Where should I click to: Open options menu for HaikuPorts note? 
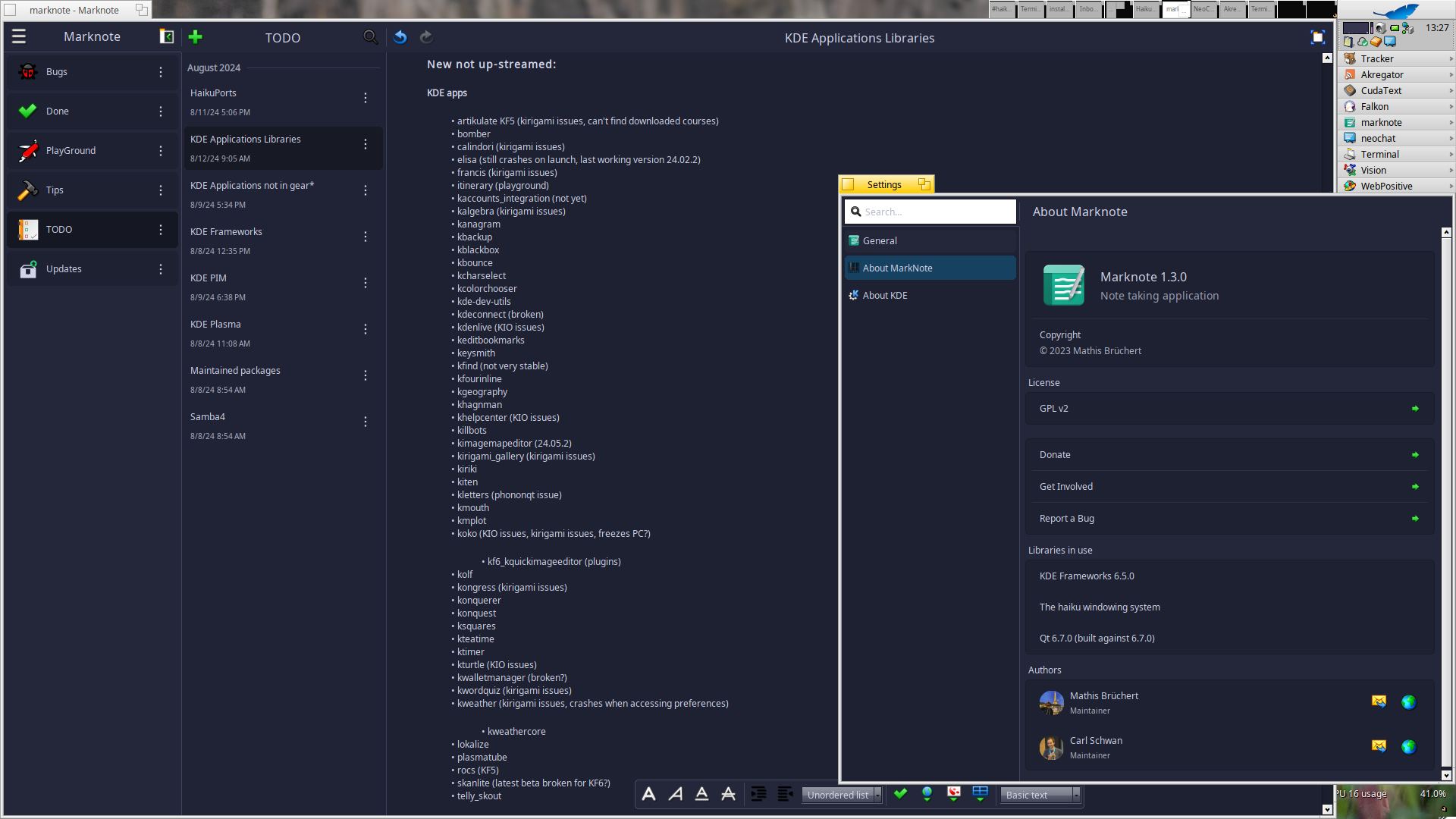pyautogui.click(x=366, y=99)
